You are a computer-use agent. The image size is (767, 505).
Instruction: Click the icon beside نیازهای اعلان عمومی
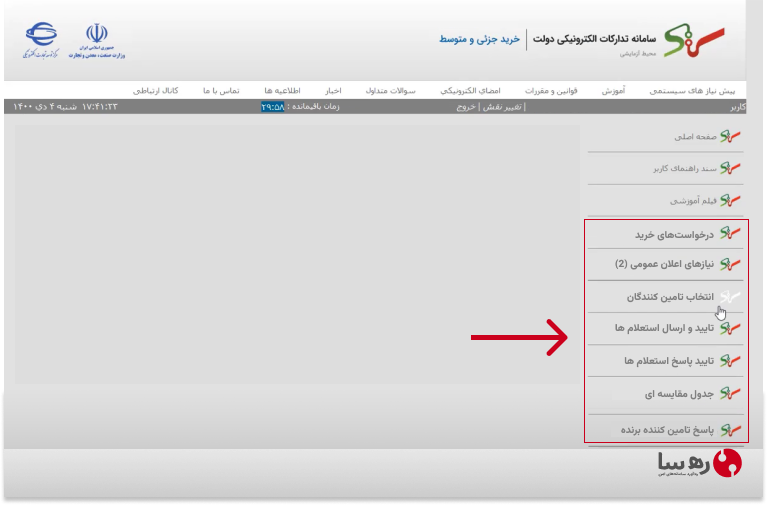730,264
